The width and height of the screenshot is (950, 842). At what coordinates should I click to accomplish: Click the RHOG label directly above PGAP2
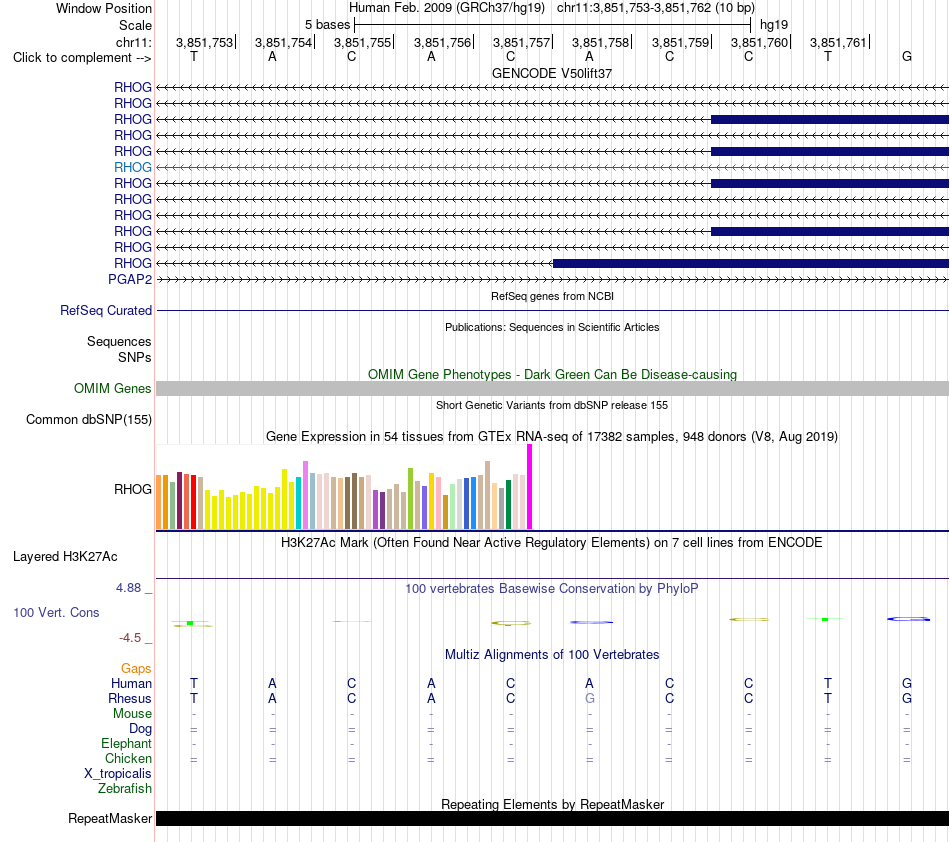click(x=133, y=263)
